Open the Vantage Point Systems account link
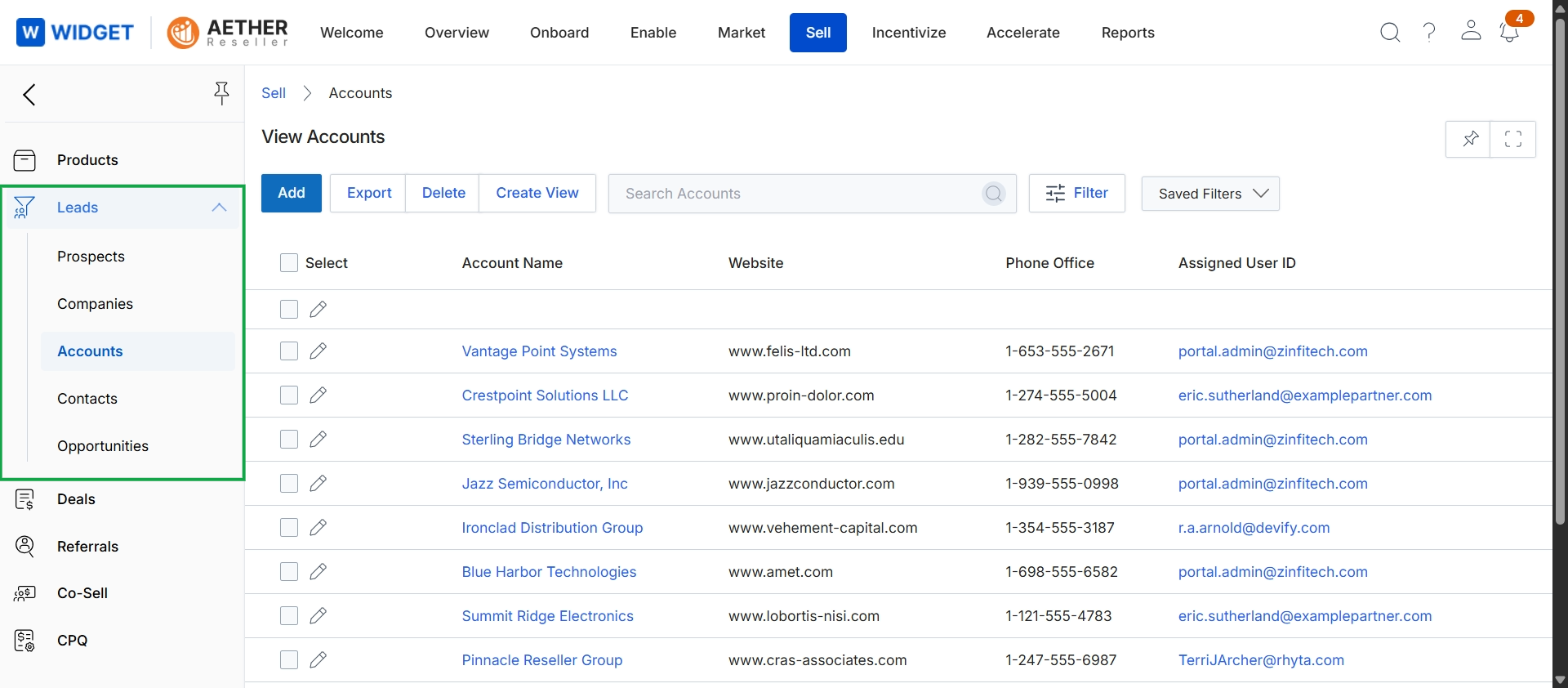 539,351
